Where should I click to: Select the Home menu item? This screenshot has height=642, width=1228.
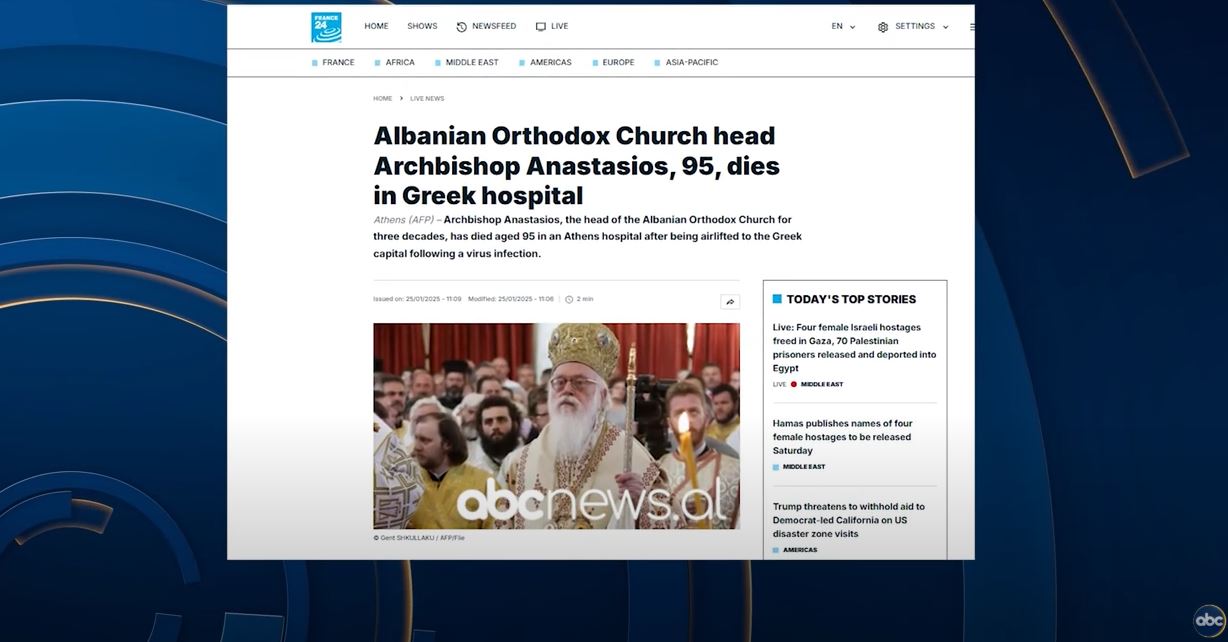pyautogui.click(x=376, y=26)
